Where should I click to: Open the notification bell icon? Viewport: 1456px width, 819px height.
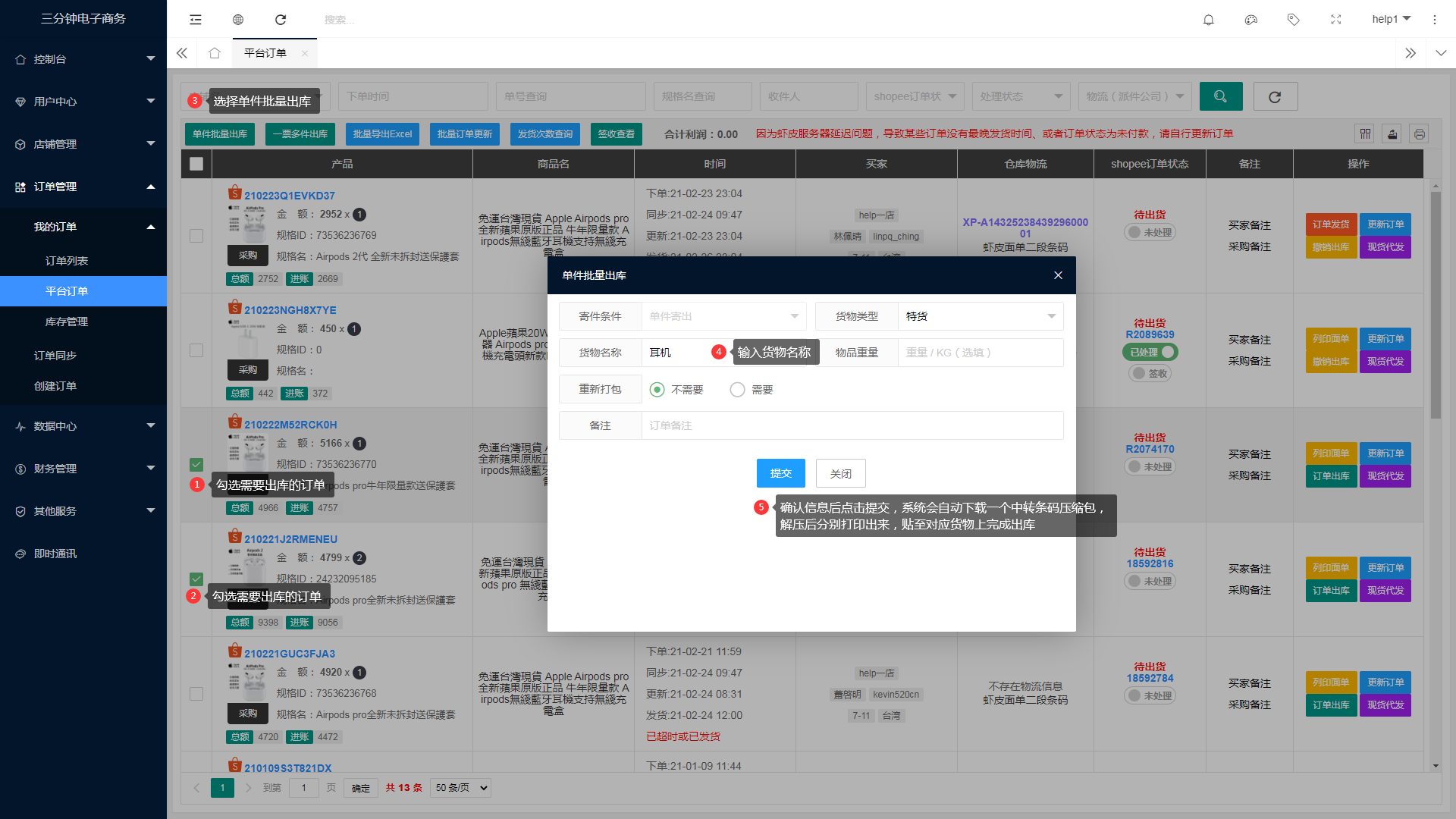click(x=1209, y=20)
